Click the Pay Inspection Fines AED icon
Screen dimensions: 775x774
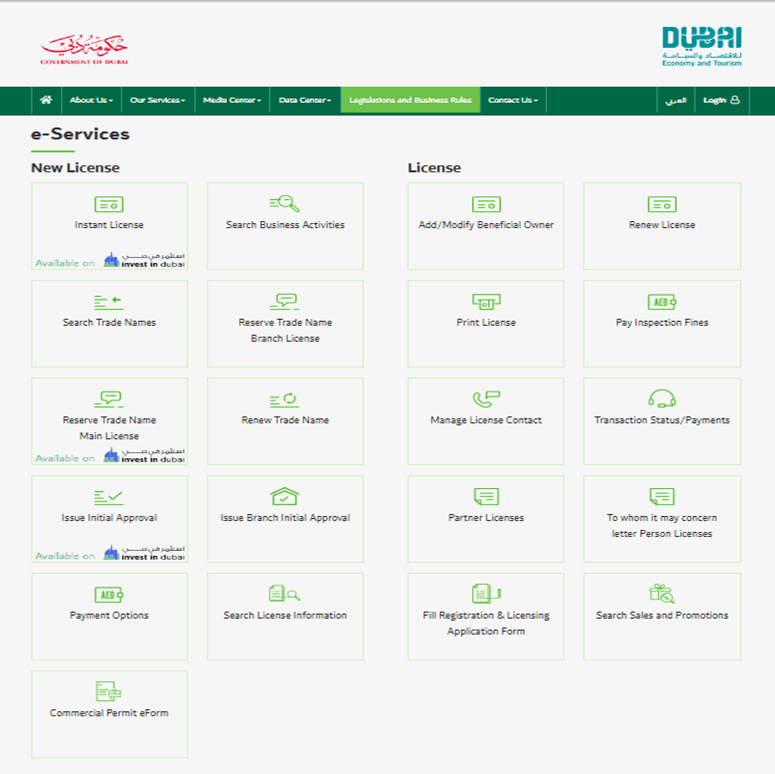662,301
